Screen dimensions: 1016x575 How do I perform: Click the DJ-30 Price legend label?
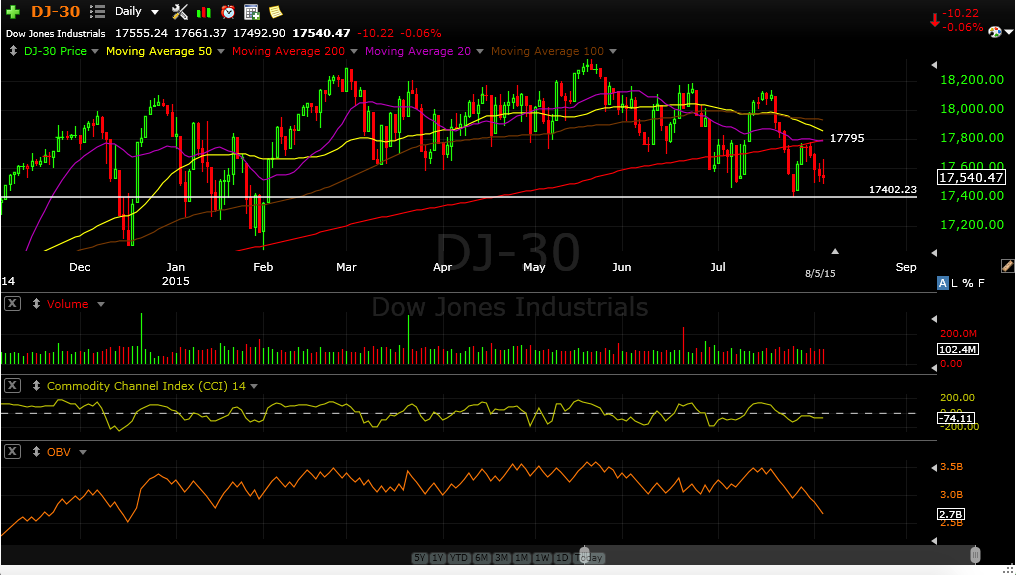tap(55, 51)
